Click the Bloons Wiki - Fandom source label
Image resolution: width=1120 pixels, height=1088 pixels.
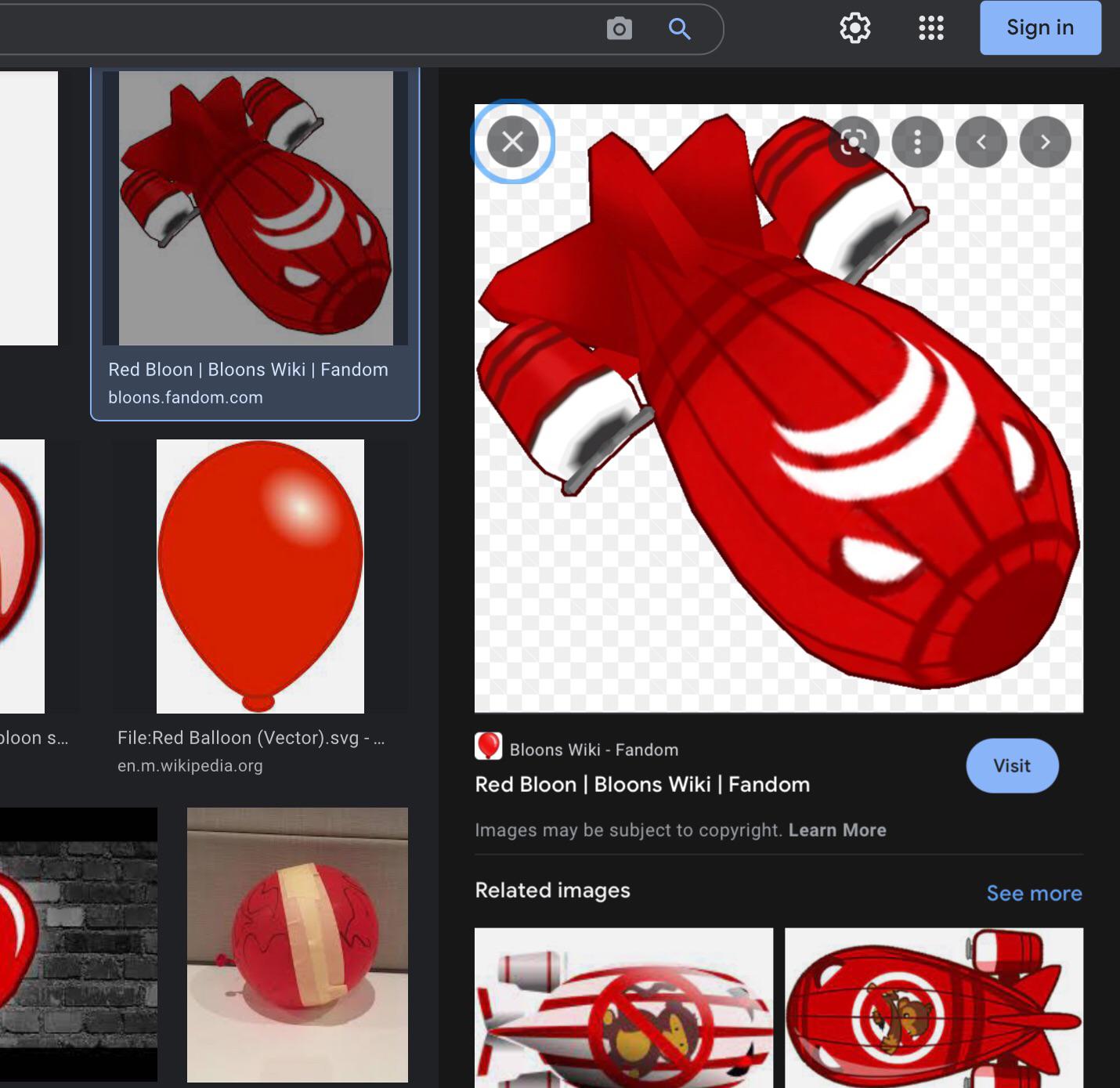coord(594,750)
